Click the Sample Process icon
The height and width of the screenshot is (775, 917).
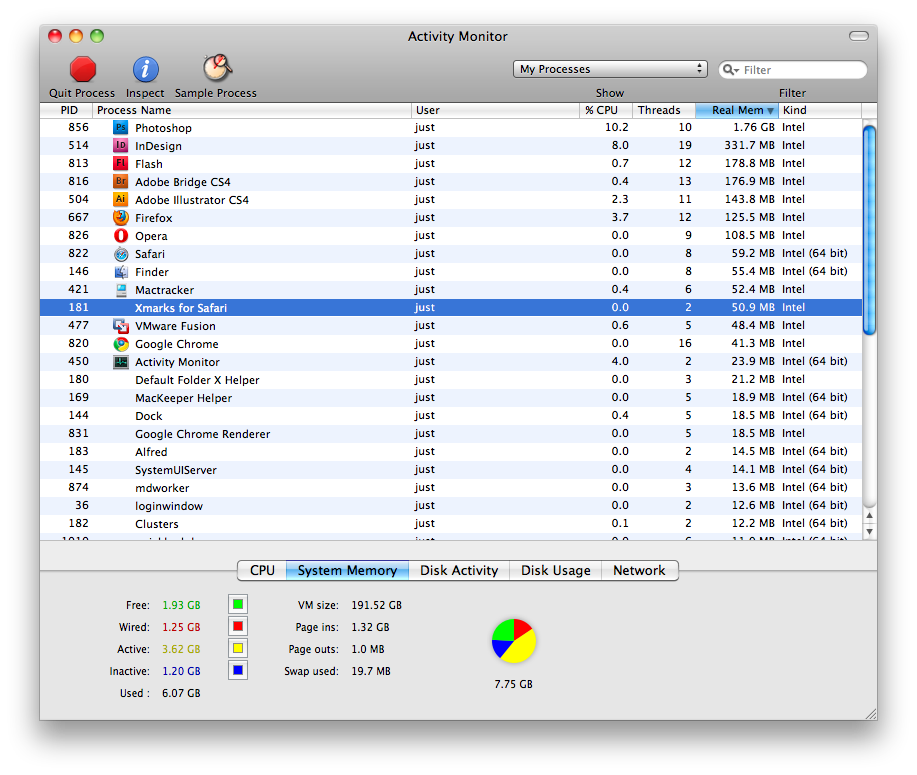click(217, 68)
